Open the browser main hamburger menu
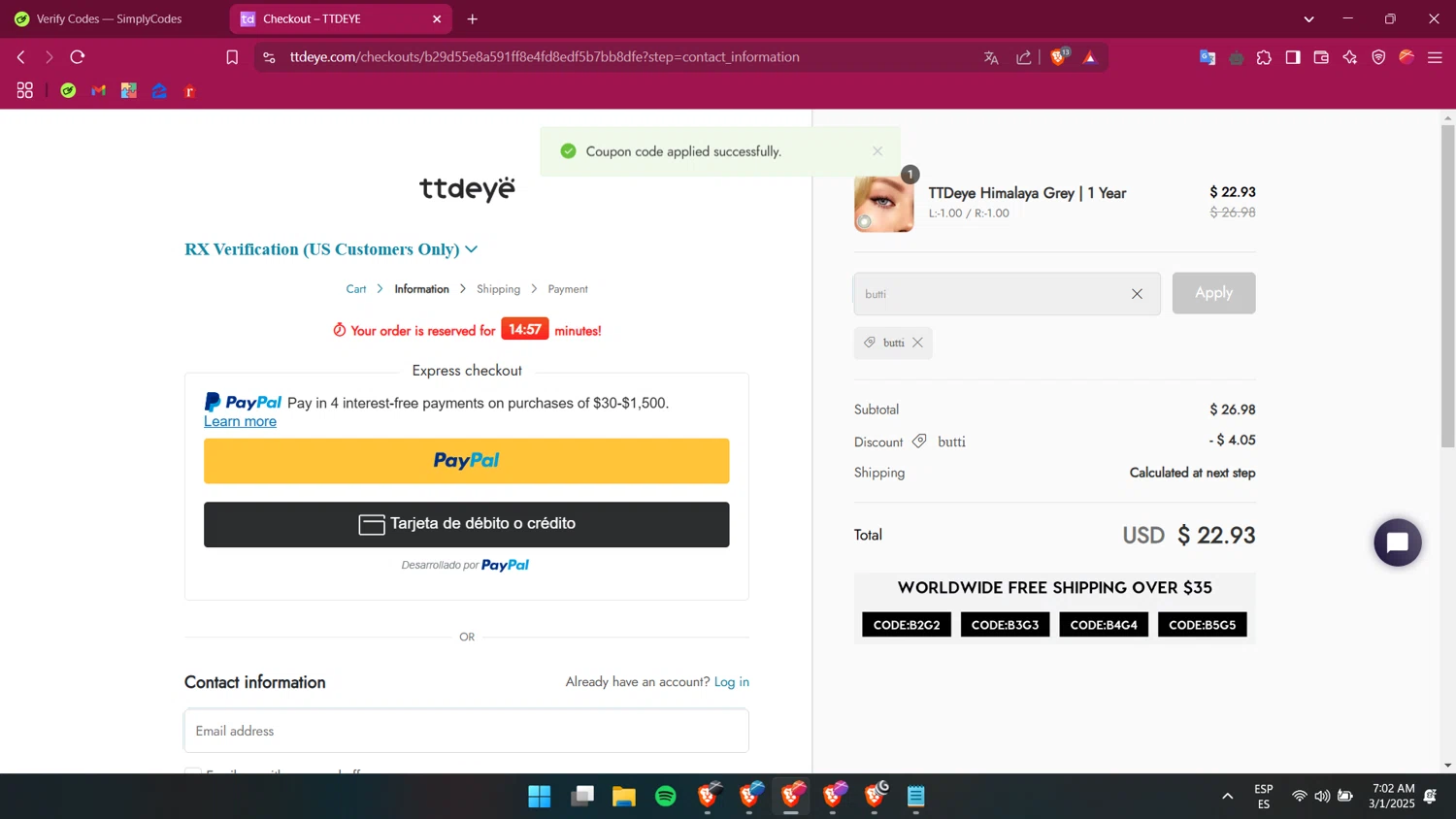 pyautogui.click(x=1435, y=57)
